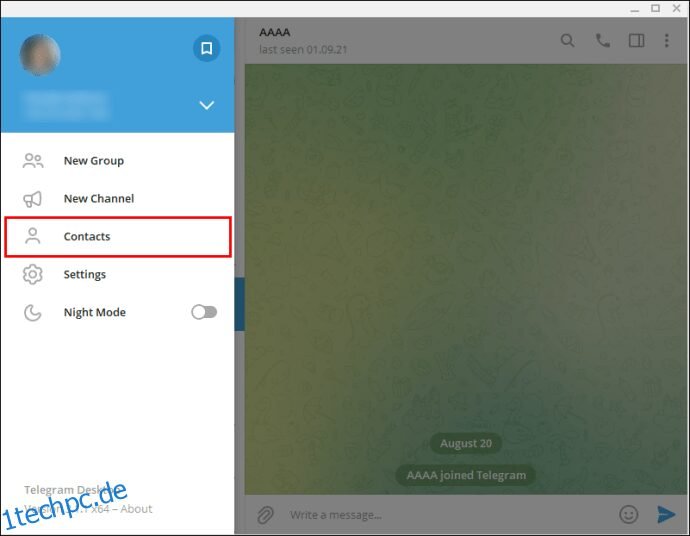
Task: Toggle the Night Mode switch
Action: pos(204,312)
